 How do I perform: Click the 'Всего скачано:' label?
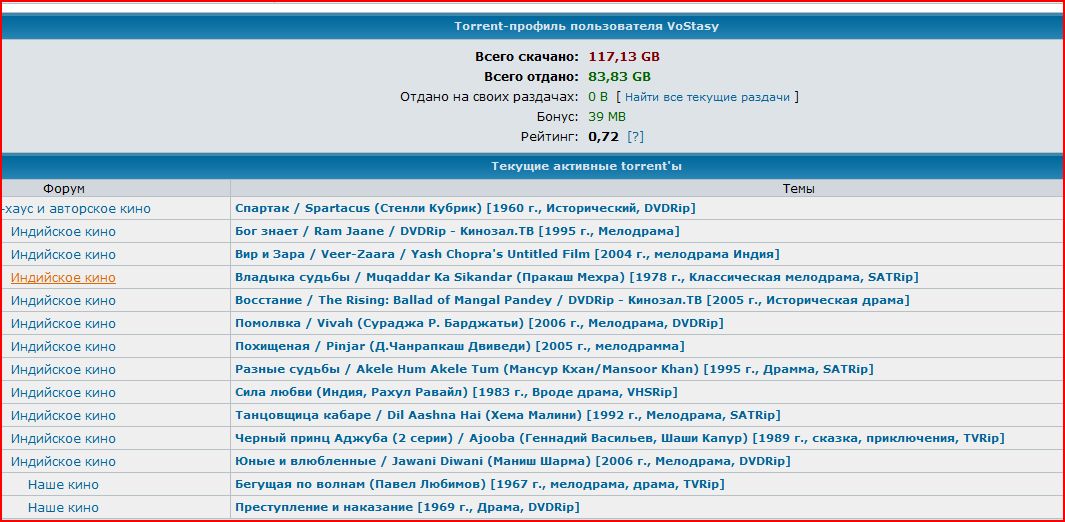click(x=527, y=56)
